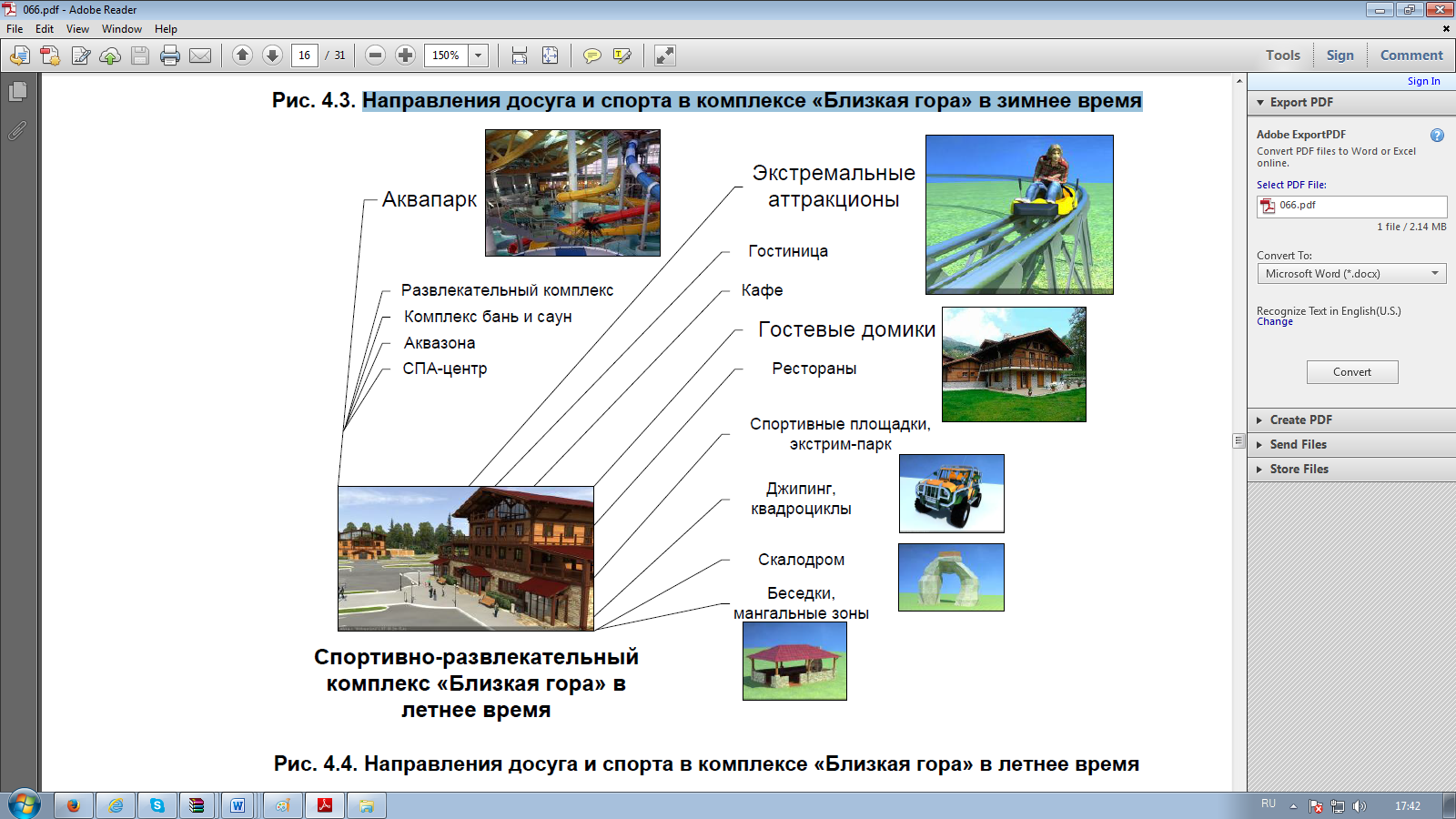
Task: Open the Window menu
Action: 122,29
